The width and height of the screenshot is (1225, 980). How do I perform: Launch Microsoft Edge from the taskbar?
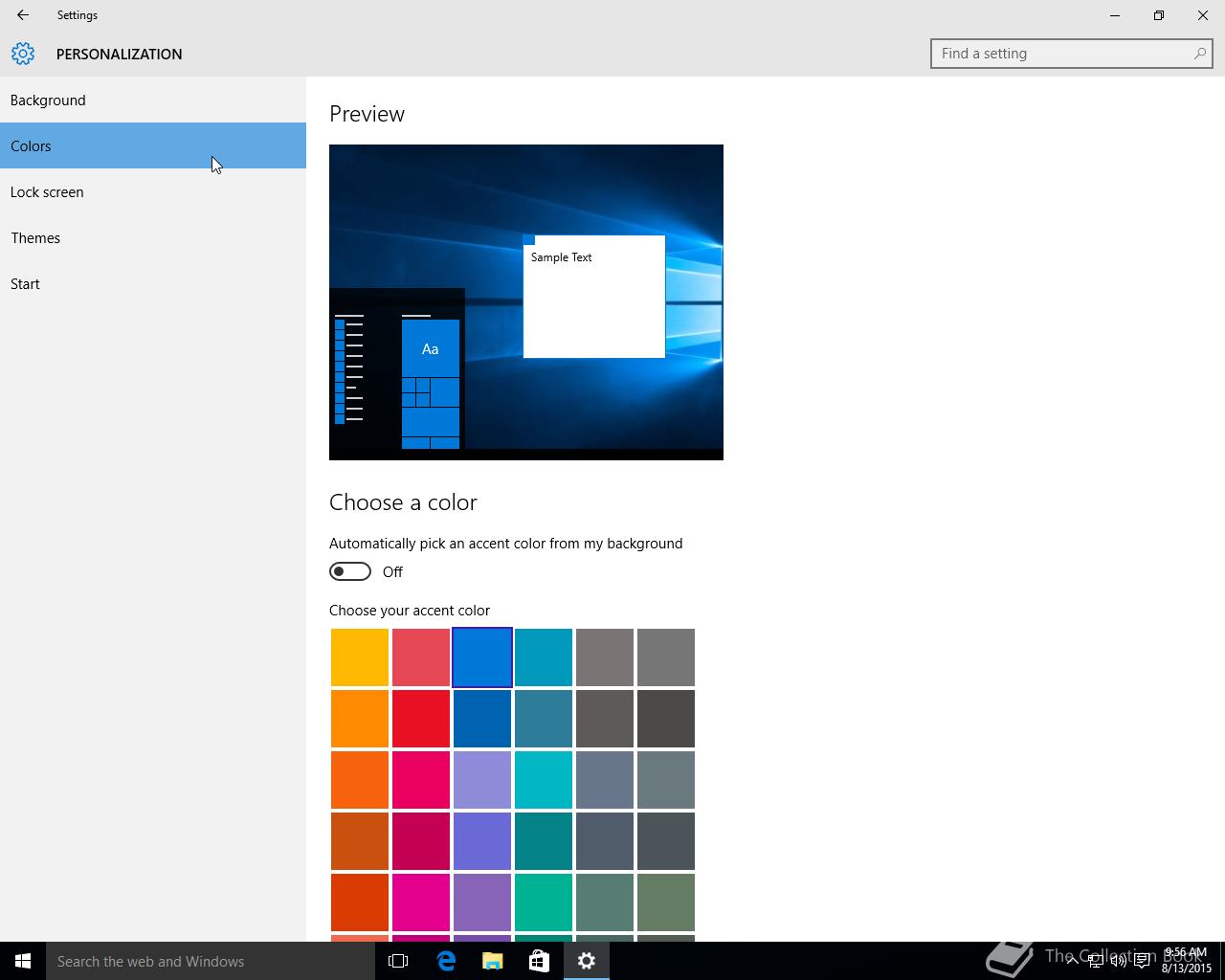click(x=446, y=961)
